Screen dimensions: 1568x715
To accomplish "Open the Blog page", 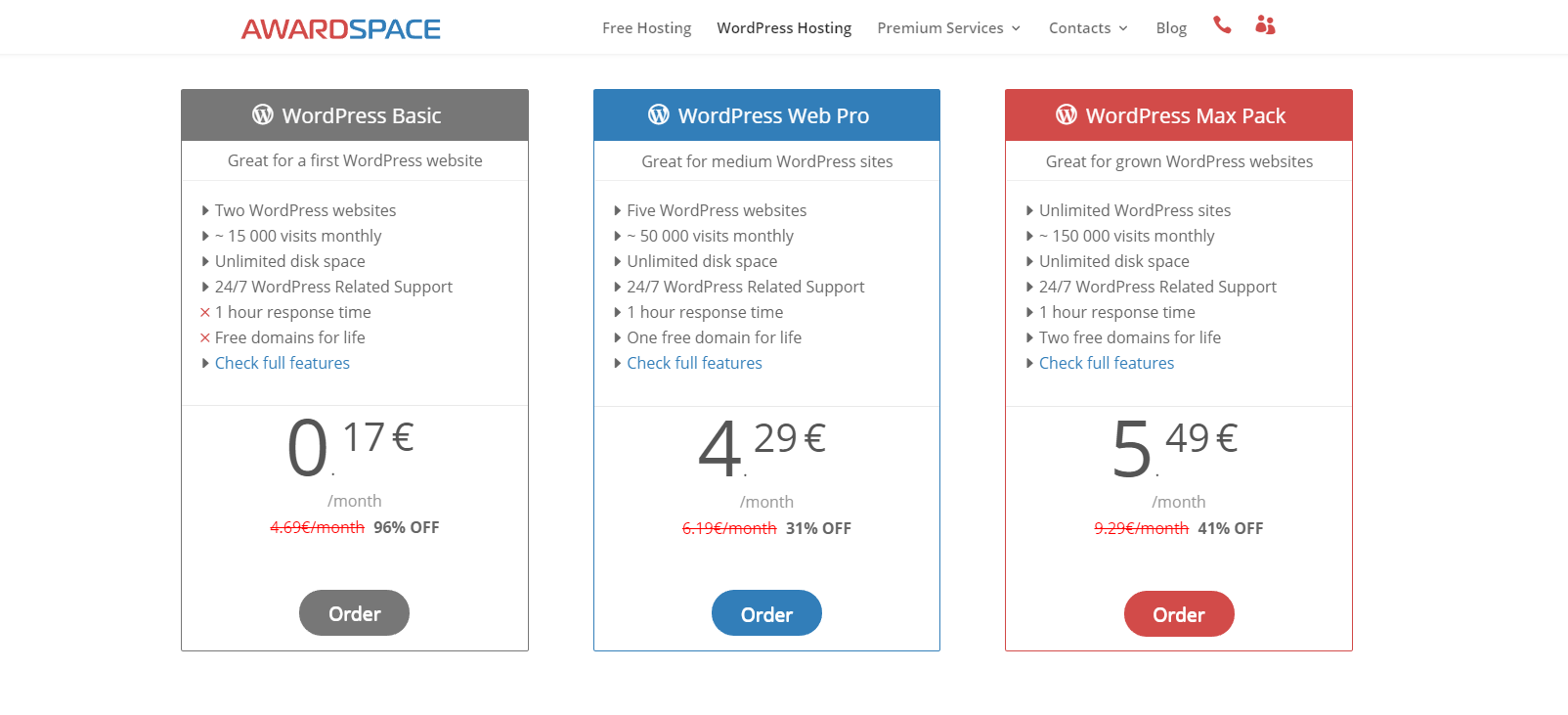I will [1171, 27].
